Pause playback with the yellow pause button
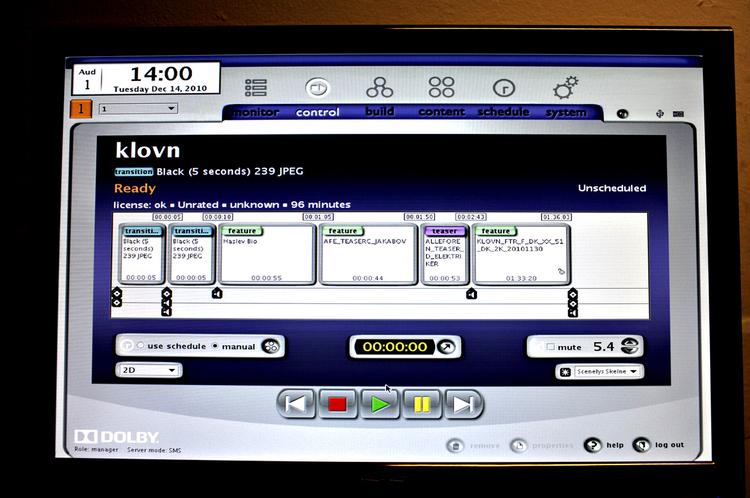This screenshot has width=750, height=498. coord(422,404)
